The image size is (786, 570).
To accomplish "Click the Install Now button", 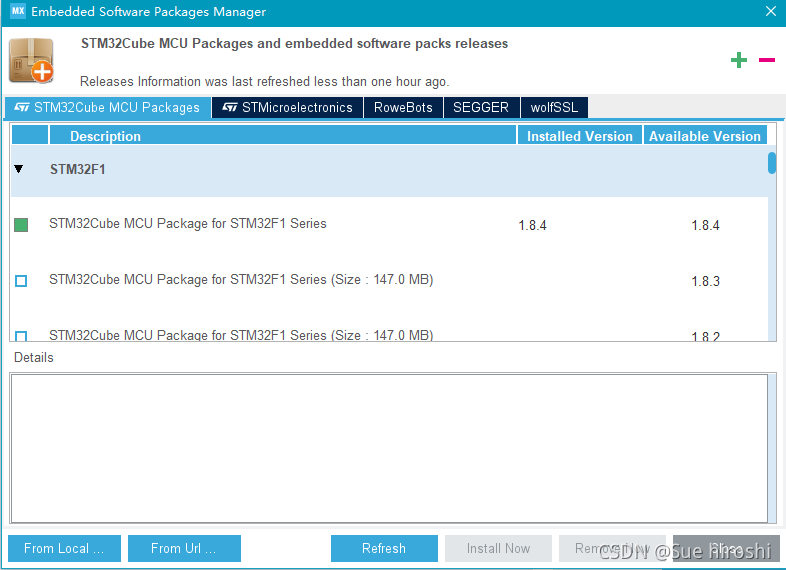I will (498, 548).
